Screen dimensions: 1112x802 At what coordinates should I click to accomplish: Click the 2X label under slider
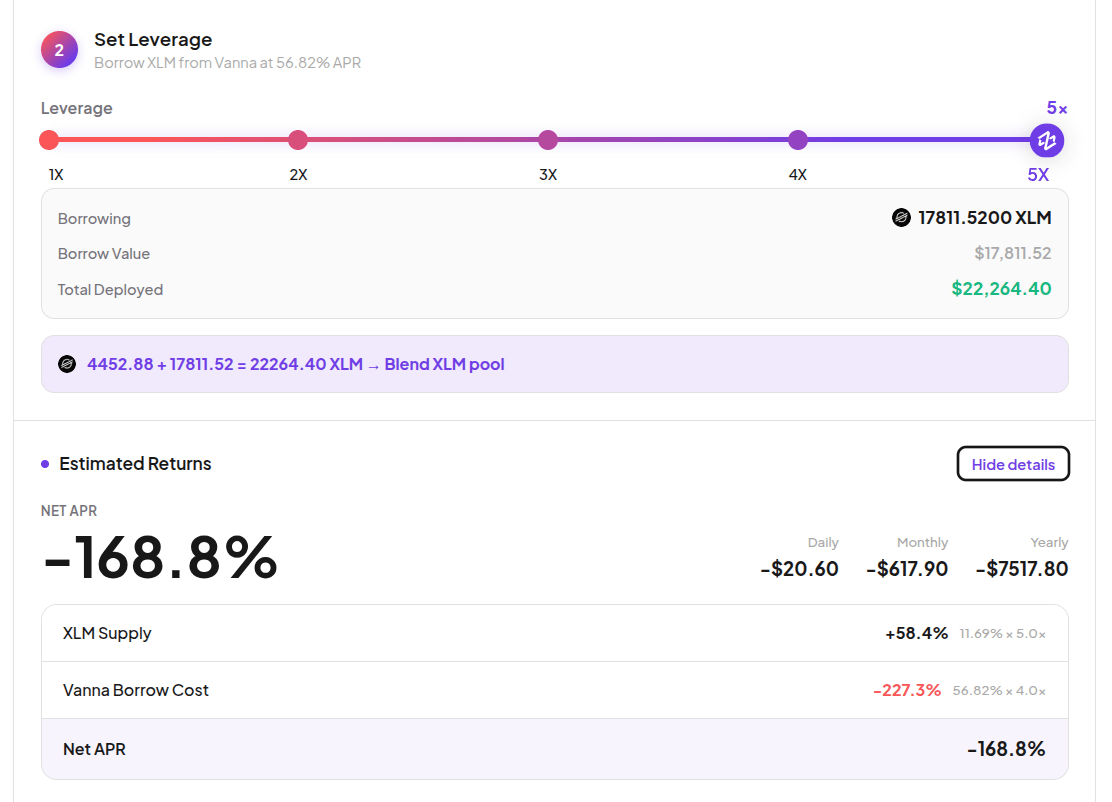pos(299,174)
